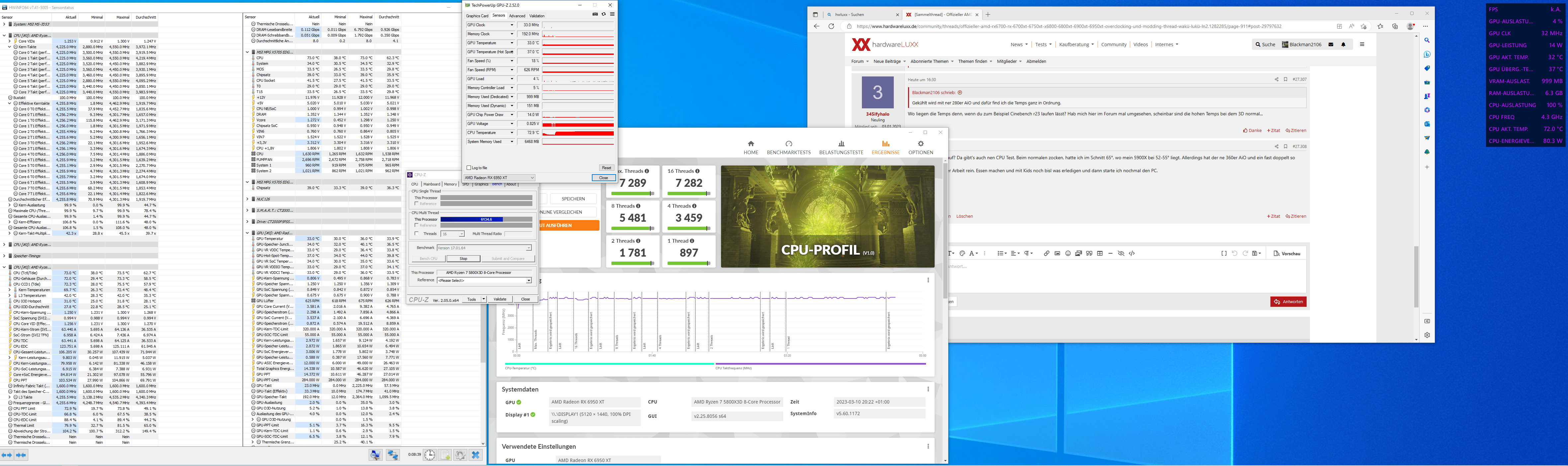Open the AMD Radeon RX 6950 XT device dropdown
1568x466 pixels.
[500, 178]
